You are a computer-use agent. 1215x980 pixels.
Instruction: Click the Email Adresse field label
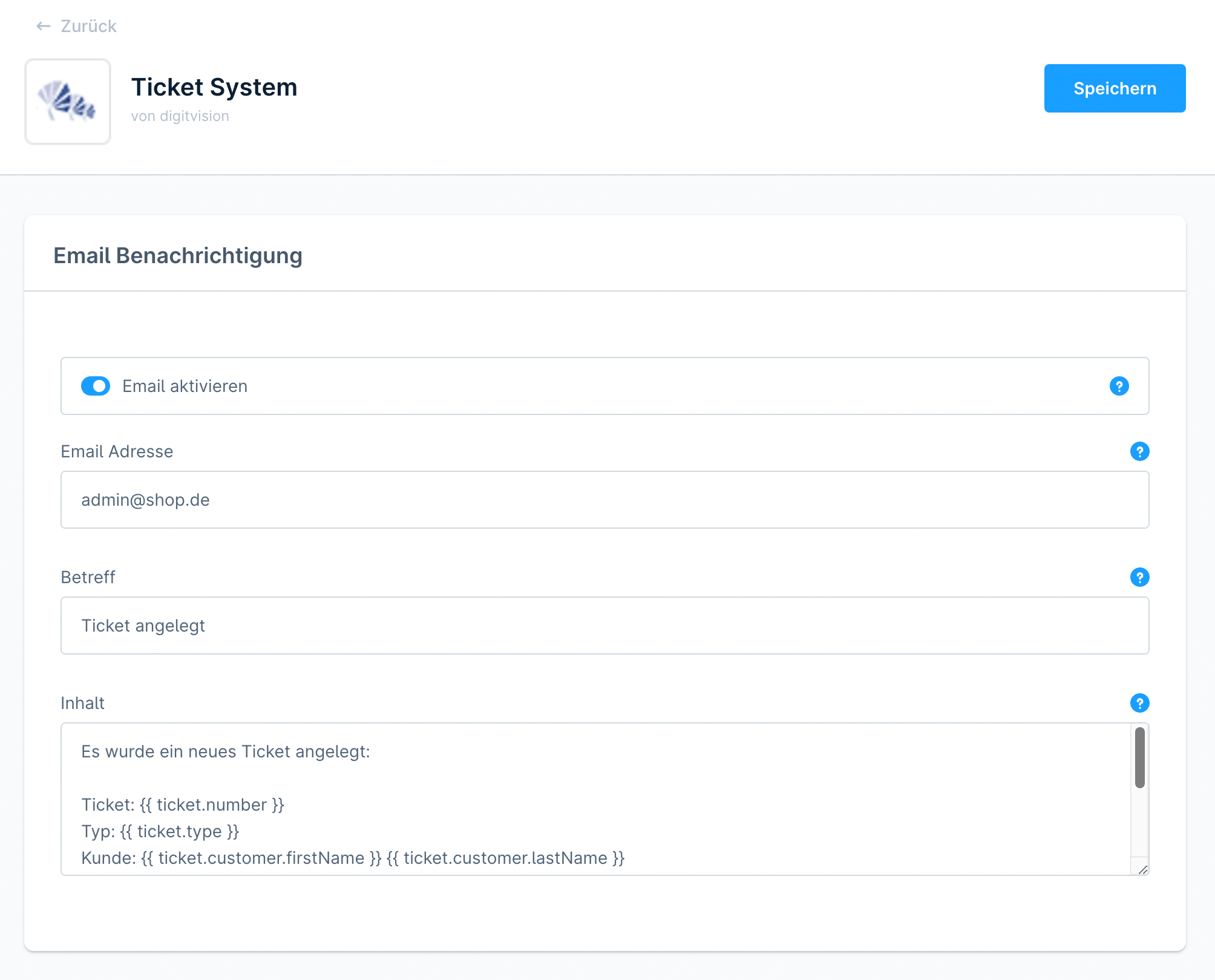pyautogui.click(x=117, y=451)
